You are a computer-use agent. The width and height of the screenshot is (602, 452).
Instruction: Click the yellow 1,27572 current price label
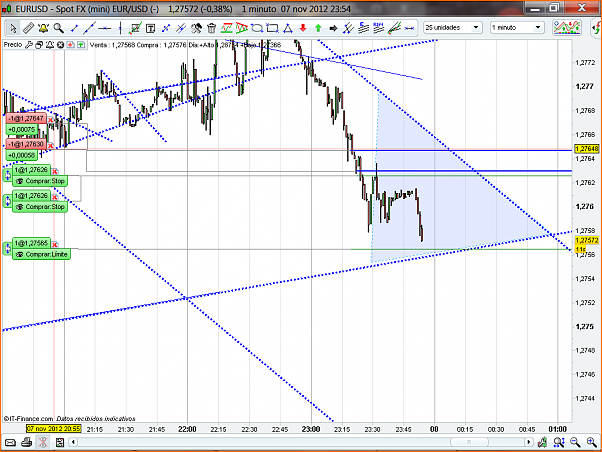point(587,240)
